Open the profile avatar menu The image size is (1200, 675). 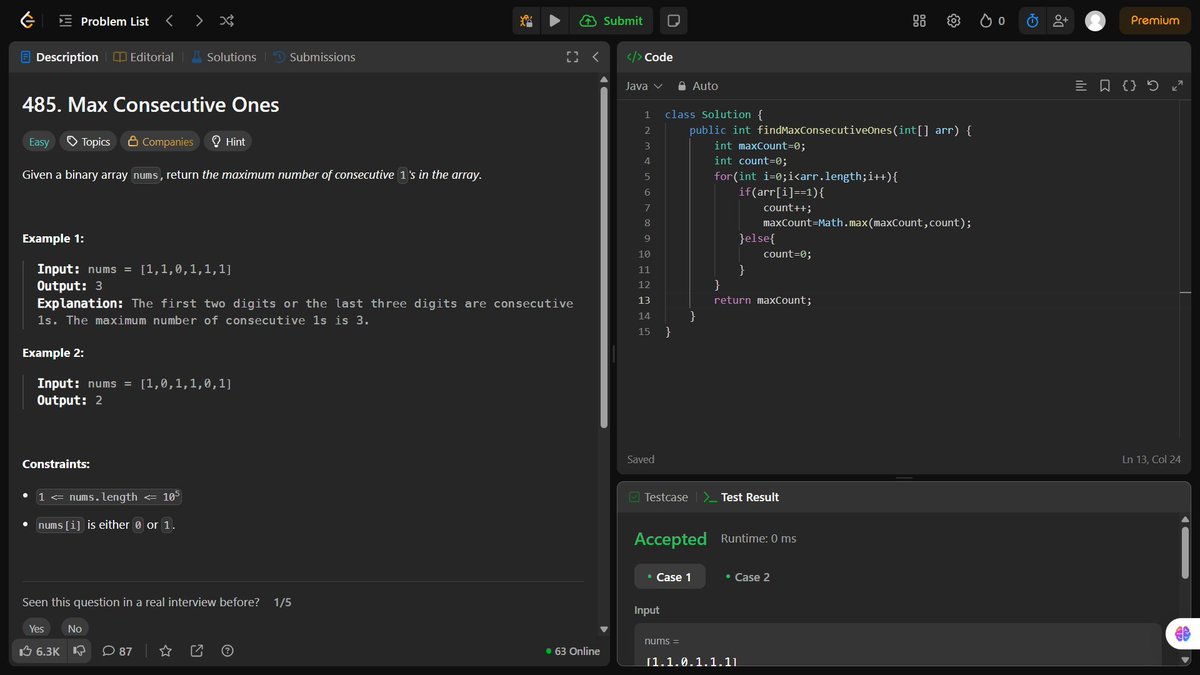(1095, 20)
